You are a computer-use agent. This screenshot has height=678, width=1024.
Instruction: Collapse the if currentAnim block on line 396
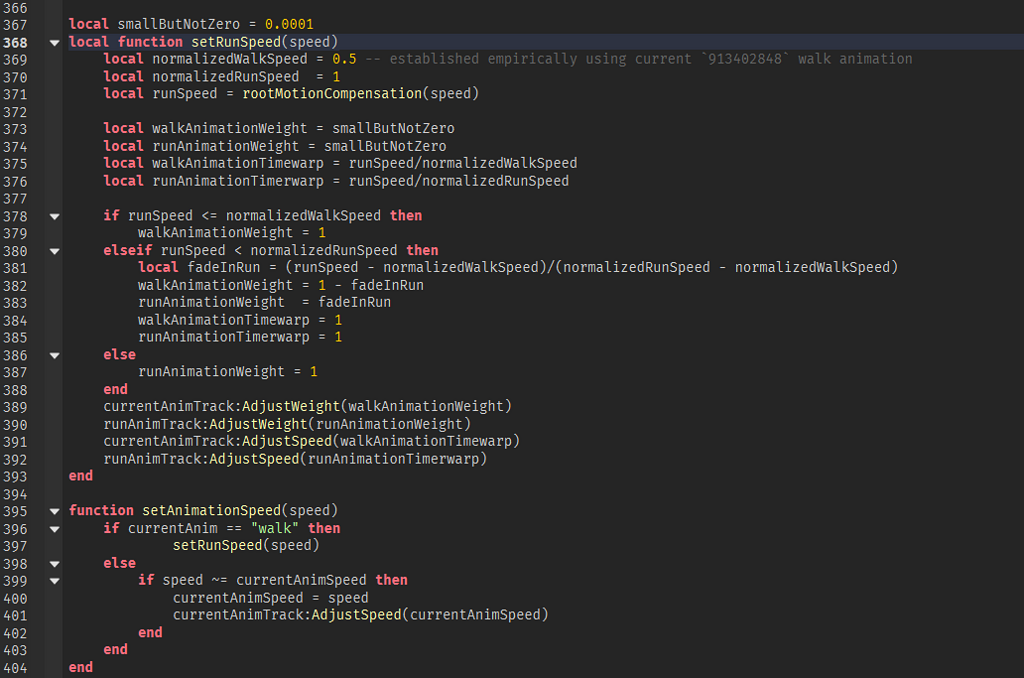(x=54, y=528)
